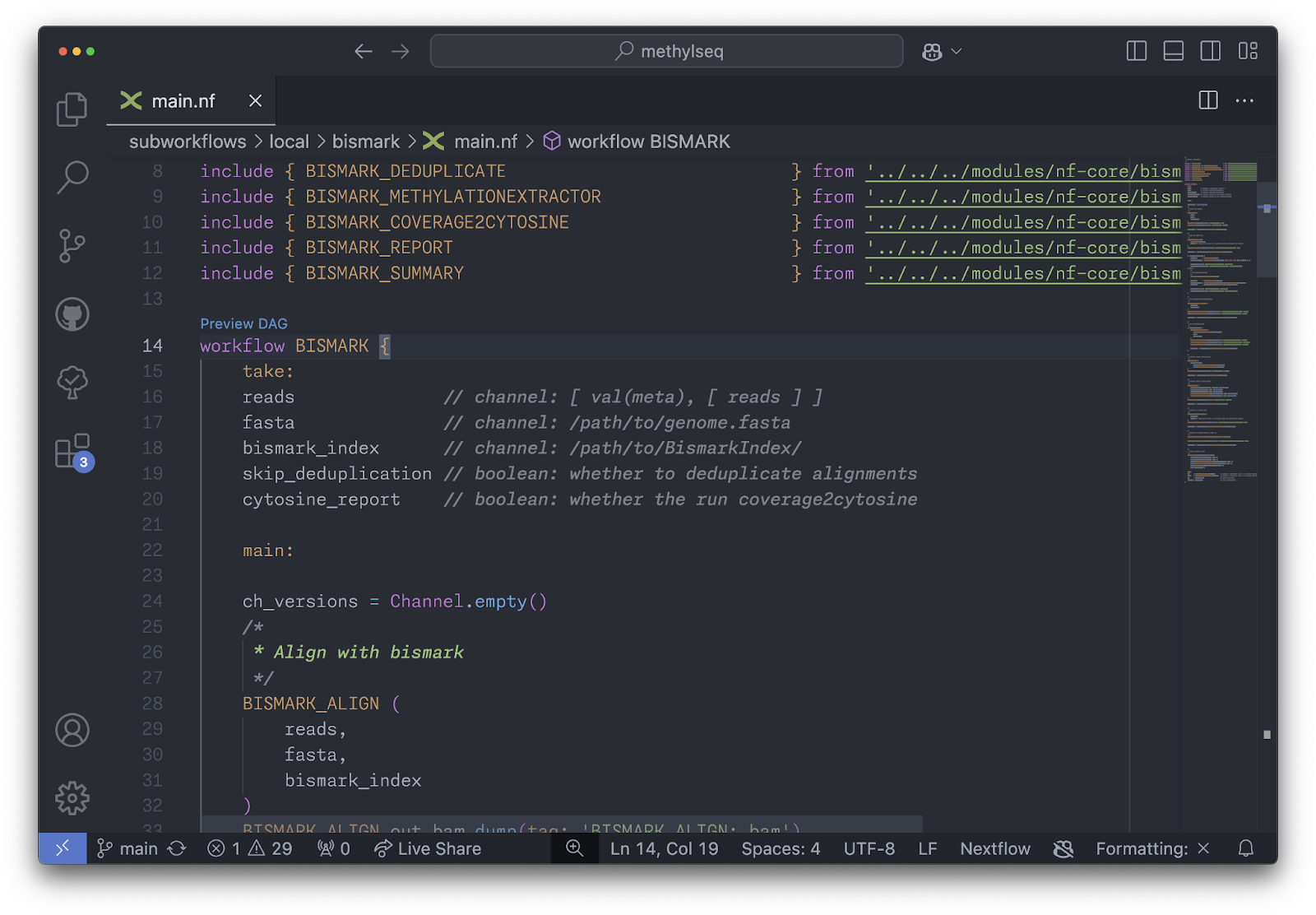
Task: Open Nextflow language mode selector
Action: 994,848
